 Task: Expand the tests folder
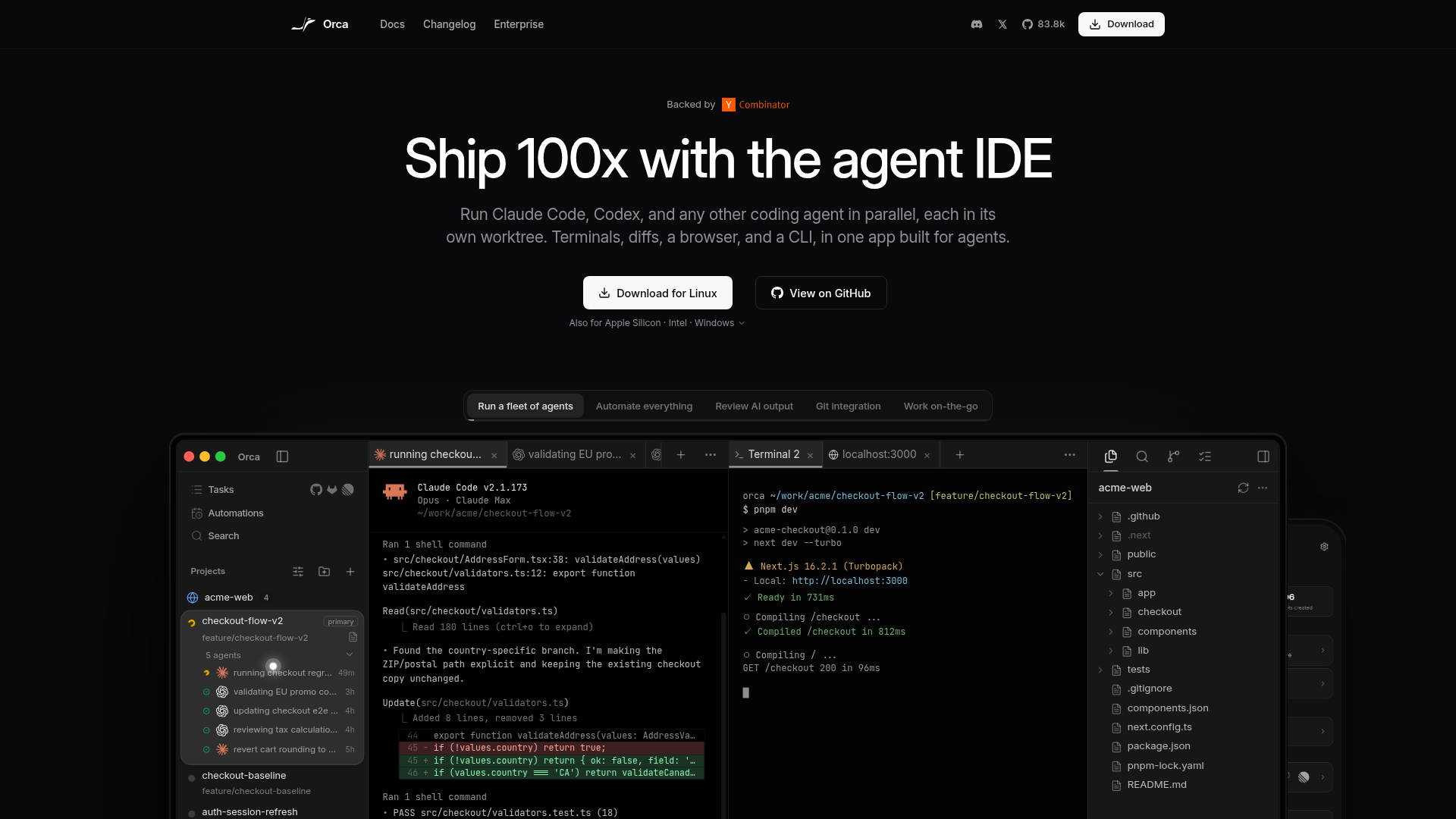1101,670
